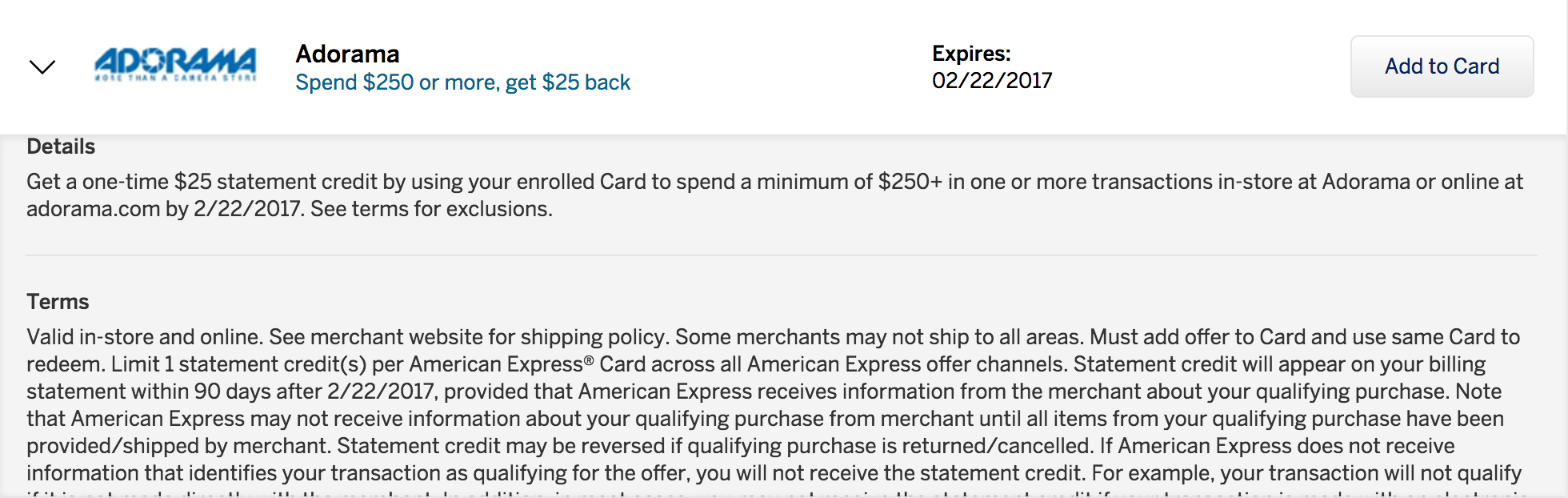
Task: Collapse the Adorama offer with the chevron
Action: point(42,66)
